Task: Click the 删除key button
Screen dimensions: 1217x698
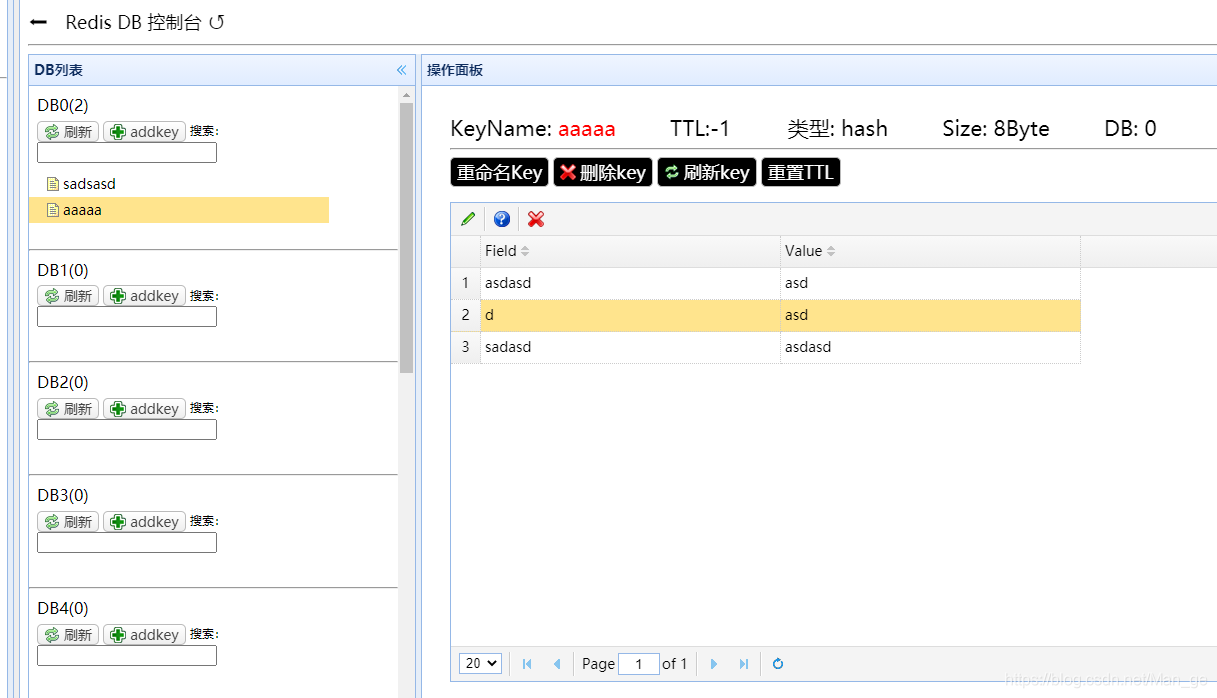Action: click(602, 172)
